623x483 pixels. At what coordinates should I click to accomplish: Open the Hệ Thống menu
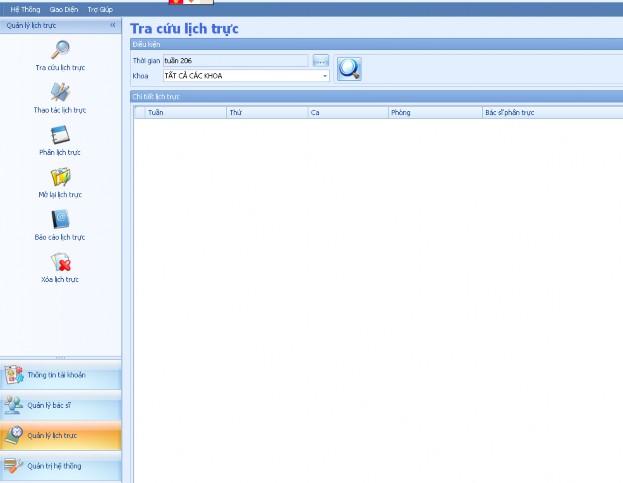click(23, 9)
